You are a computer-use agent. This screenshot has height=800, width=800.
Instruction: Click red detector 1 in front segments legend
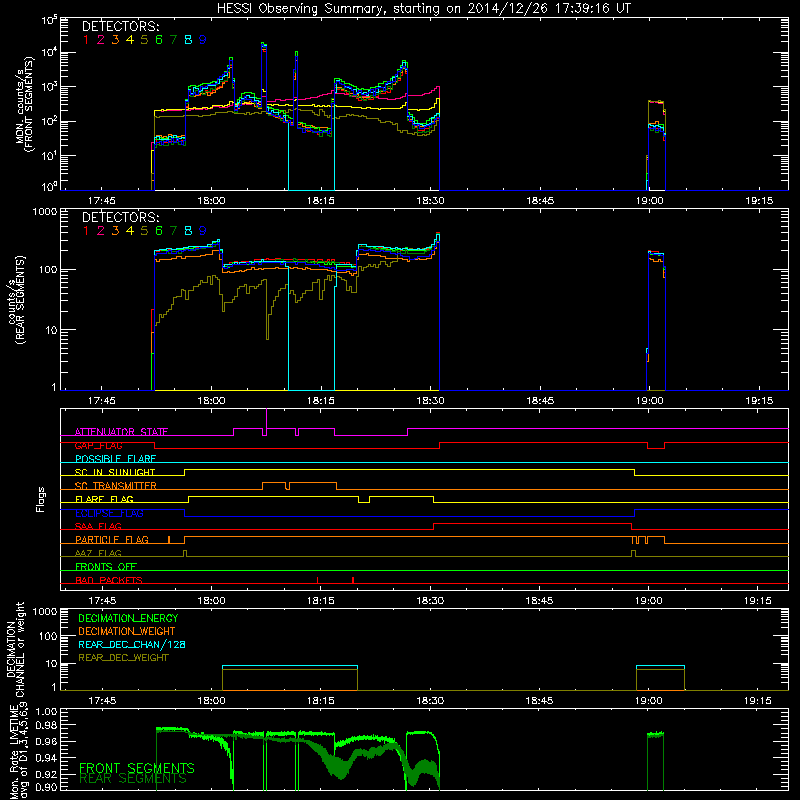(x=86, y=40)
